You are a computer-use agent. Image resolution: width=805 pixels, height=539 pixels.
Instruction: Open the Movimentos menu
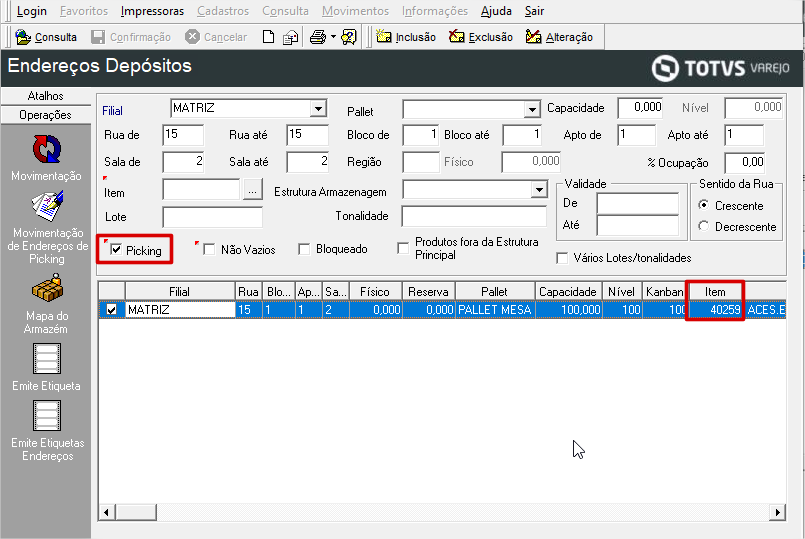[355, 11]
